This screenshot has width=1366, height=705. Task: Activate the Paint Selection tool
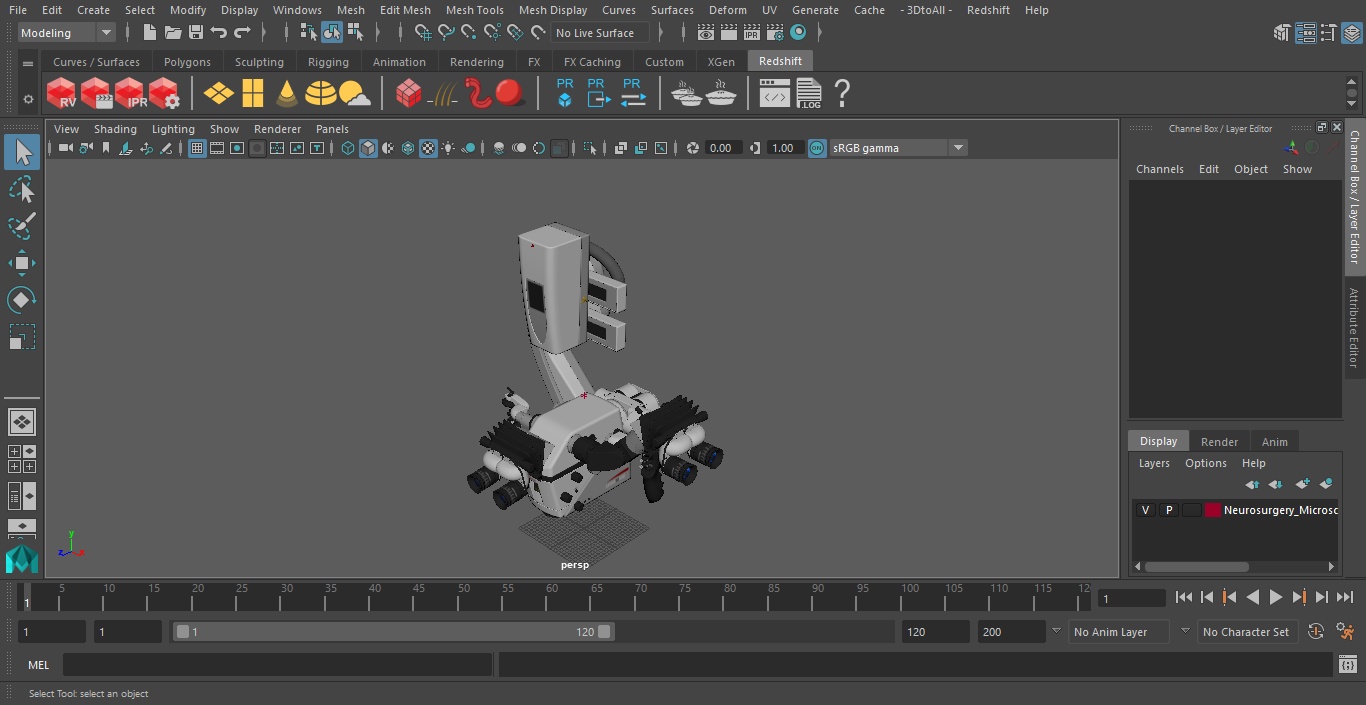pos(21,226)
